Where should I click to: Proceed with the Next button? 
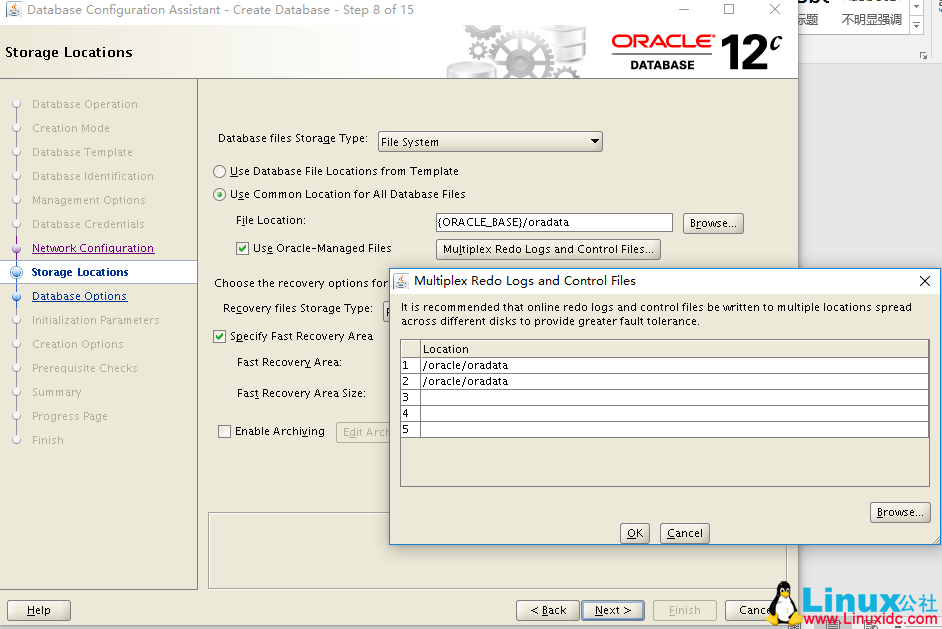(612, 610)
